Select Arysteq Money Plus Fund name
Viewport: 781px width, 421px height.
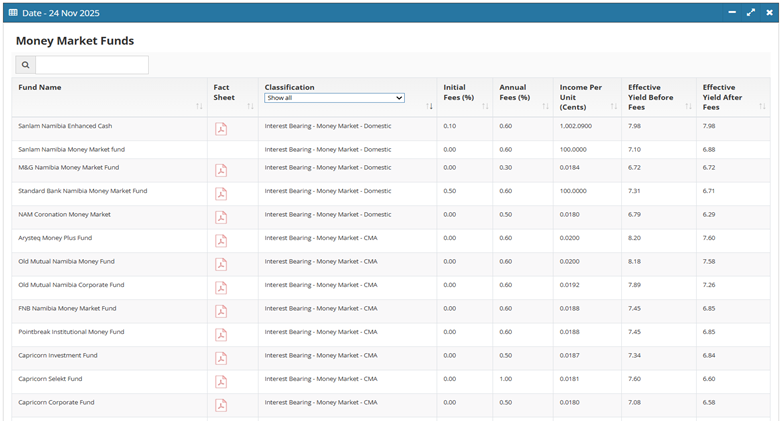click(x=55, y=238)
